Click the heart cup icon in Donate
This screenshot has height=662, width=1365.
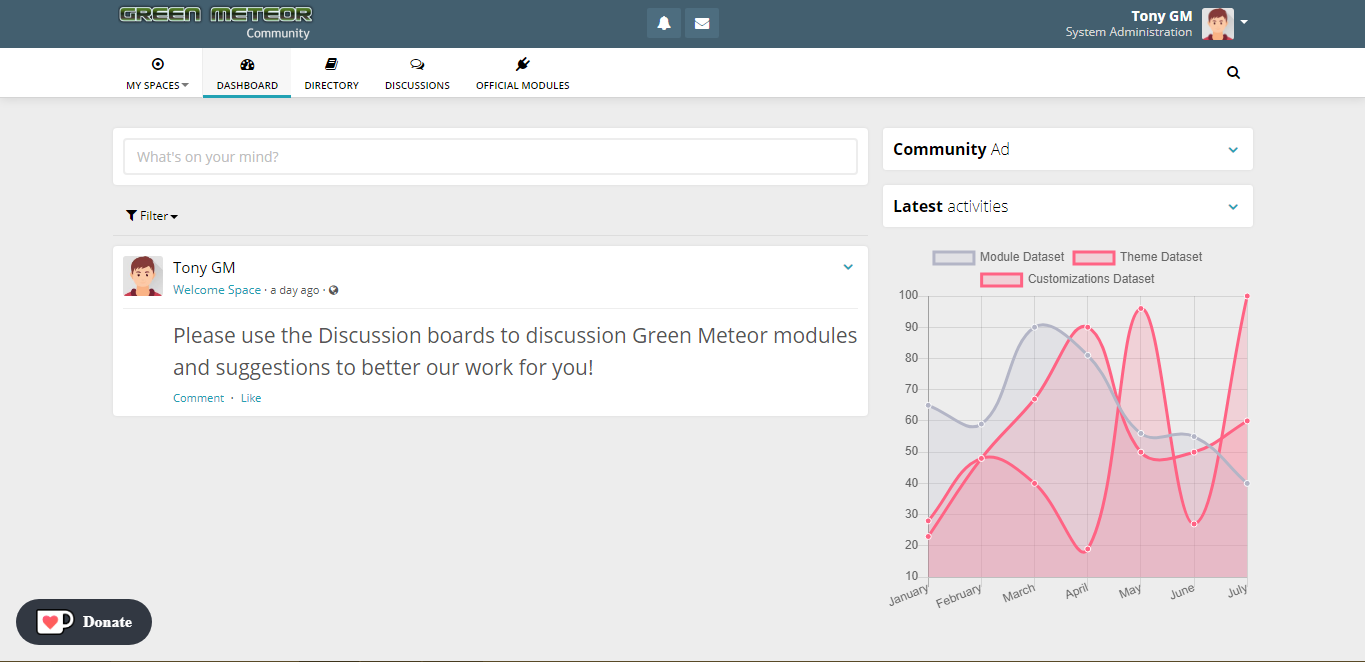pos(54,622)
